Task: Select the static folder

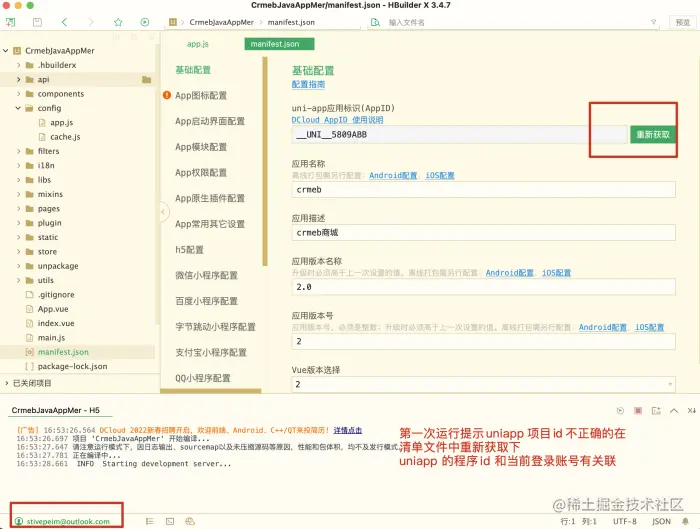Action: pyautogui.click(x=48, y=237)
